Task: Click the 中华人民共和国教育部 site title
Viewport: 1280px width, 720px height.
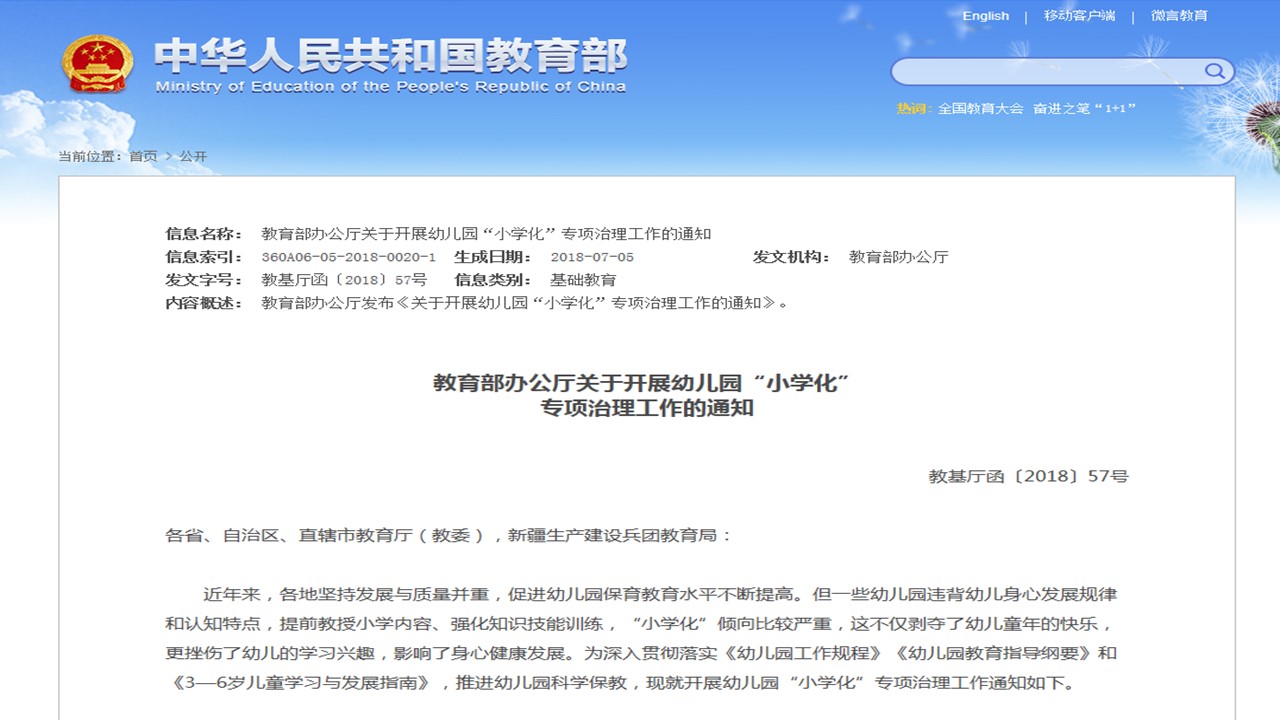Action: (x=390, y=55)
